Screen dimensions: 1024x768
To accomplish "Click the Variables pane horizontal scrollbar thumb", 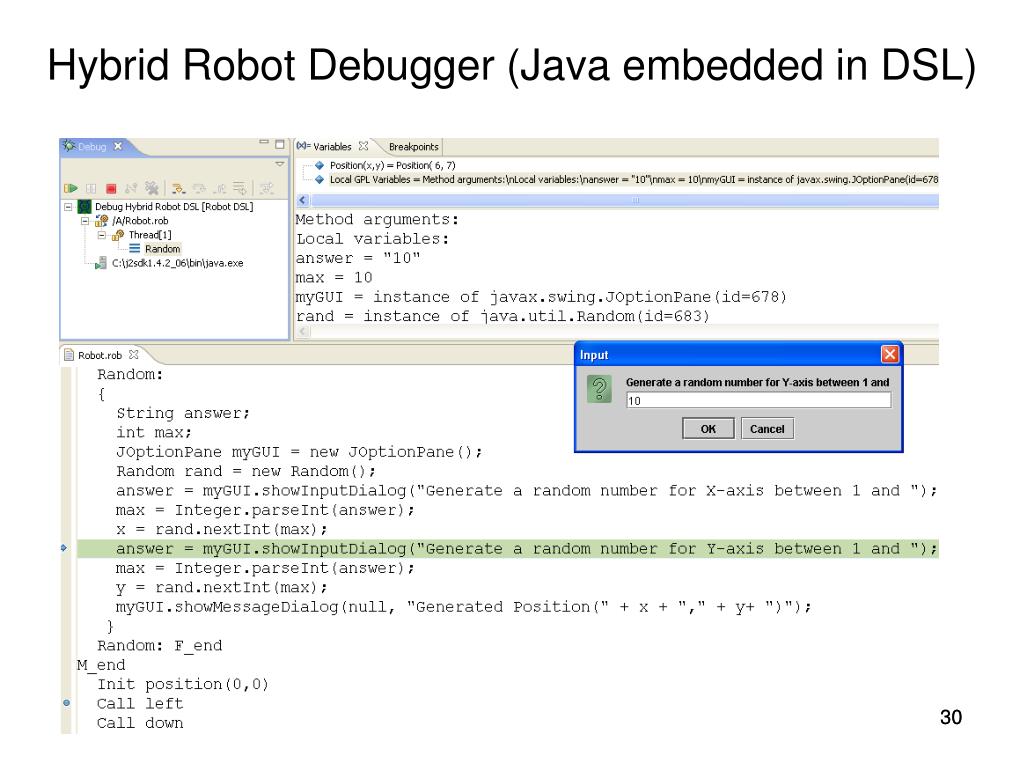I will point(624,200).
